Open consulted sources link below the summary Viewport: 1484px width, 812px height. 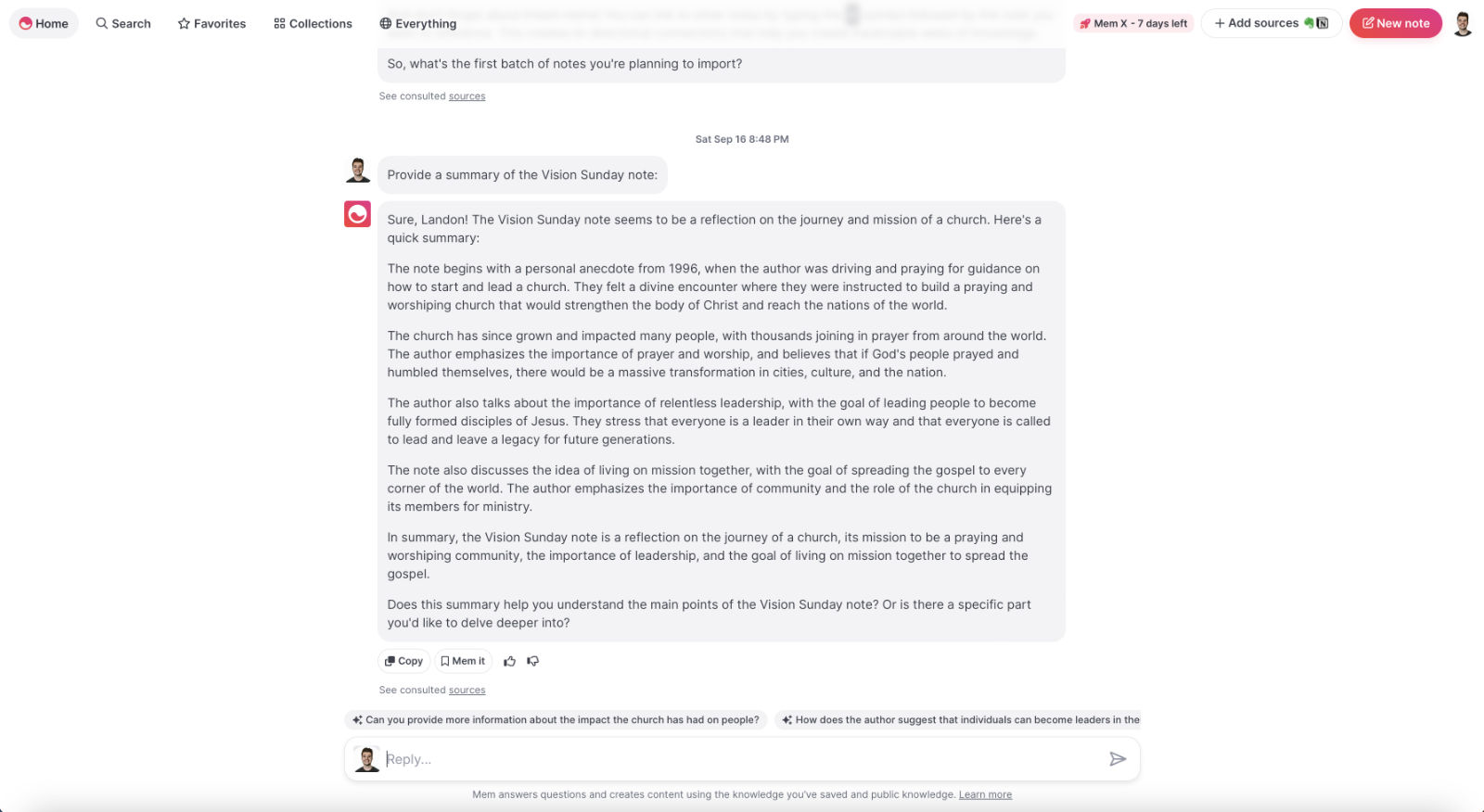[x=467, y=690]
